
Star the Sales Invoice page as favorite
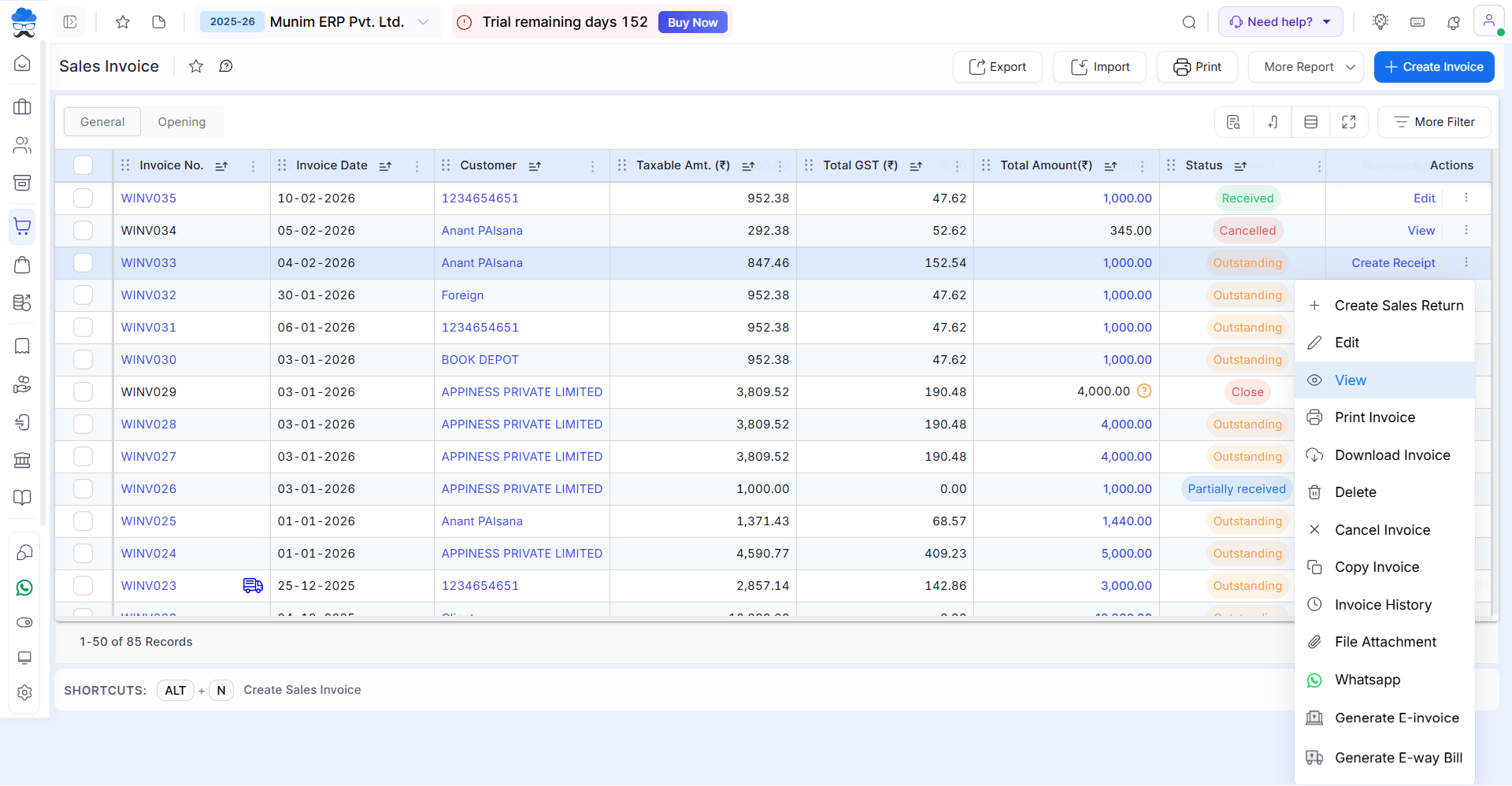click(x=196, y=66)
